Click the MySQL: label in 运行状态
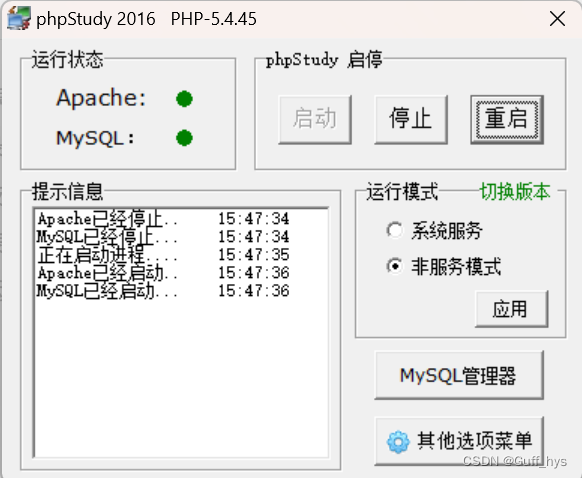This screenshot has height=478, width=582. pos(95,138)
